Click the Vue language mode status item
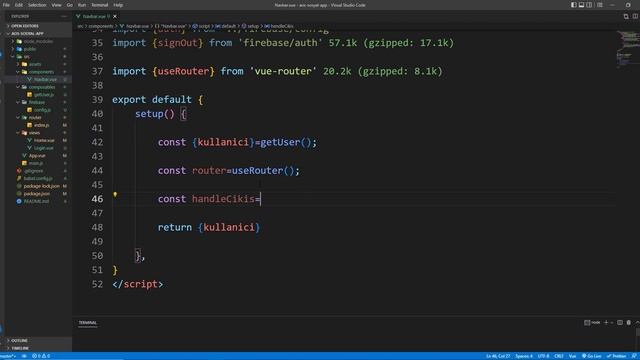This screenshot has height=360, width=640. (572, 356)
